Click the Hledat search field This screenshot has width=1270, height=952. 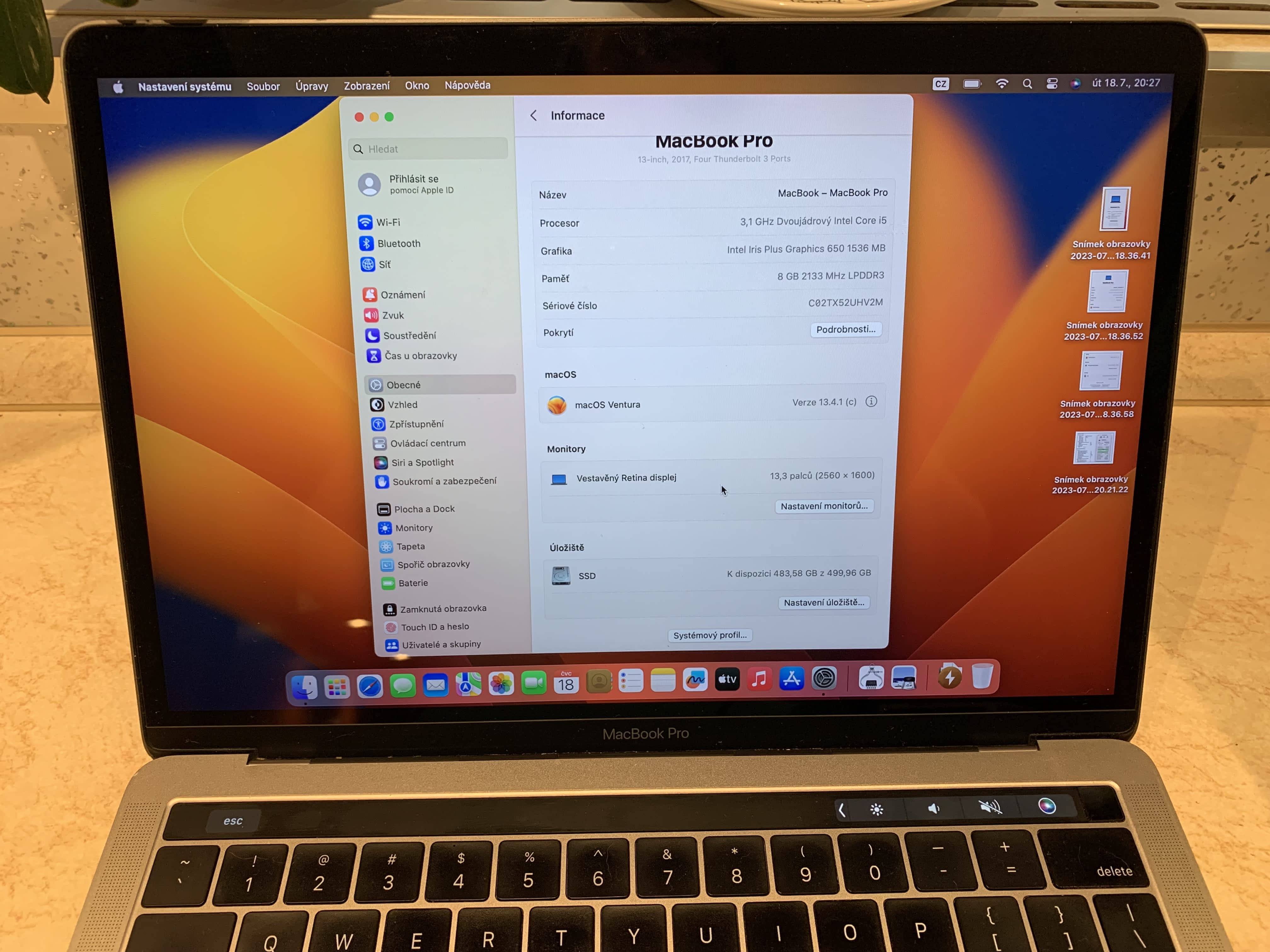(428, 149)
